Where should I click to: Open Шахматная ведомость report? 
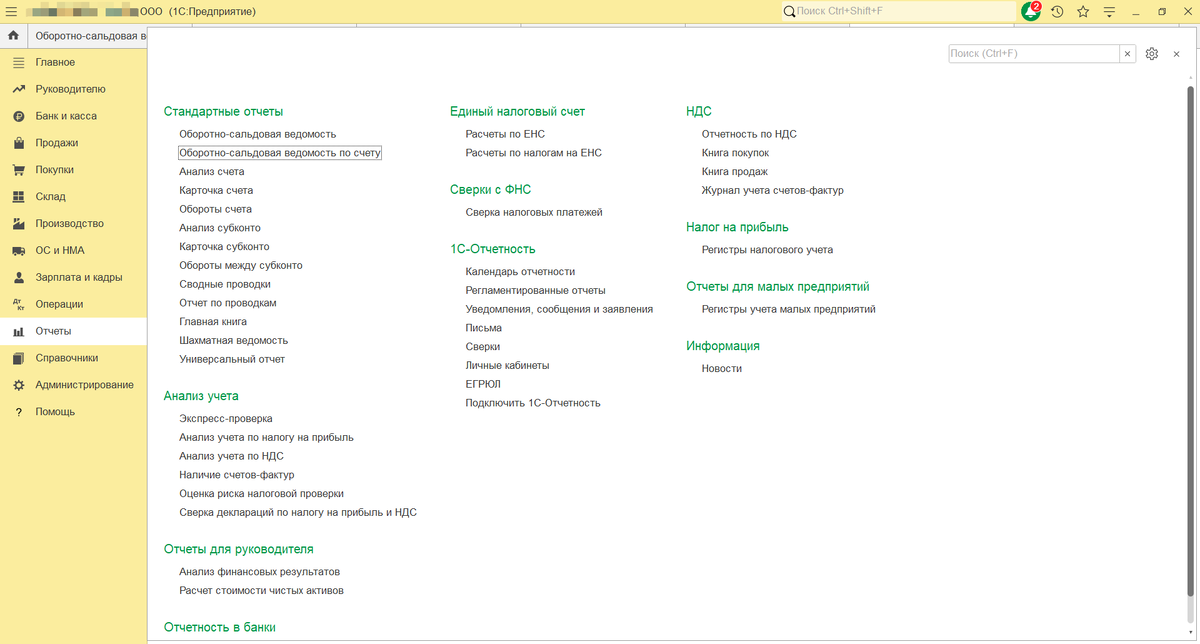[234, 341]
